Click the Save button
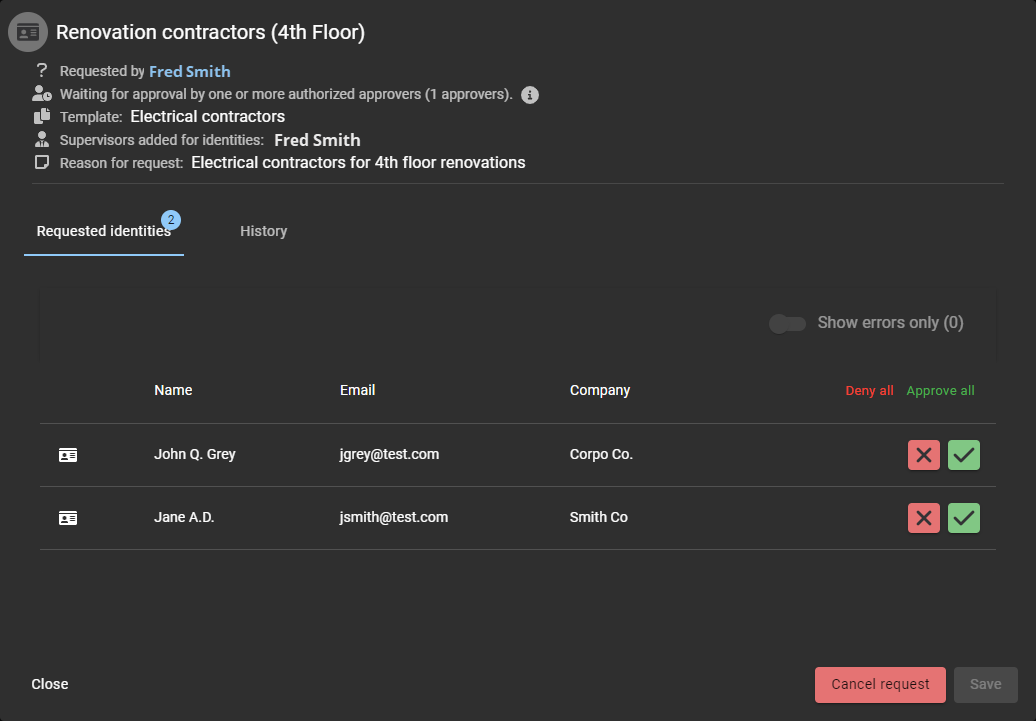This screenshot has width=1036, height=721. [985, 684]
